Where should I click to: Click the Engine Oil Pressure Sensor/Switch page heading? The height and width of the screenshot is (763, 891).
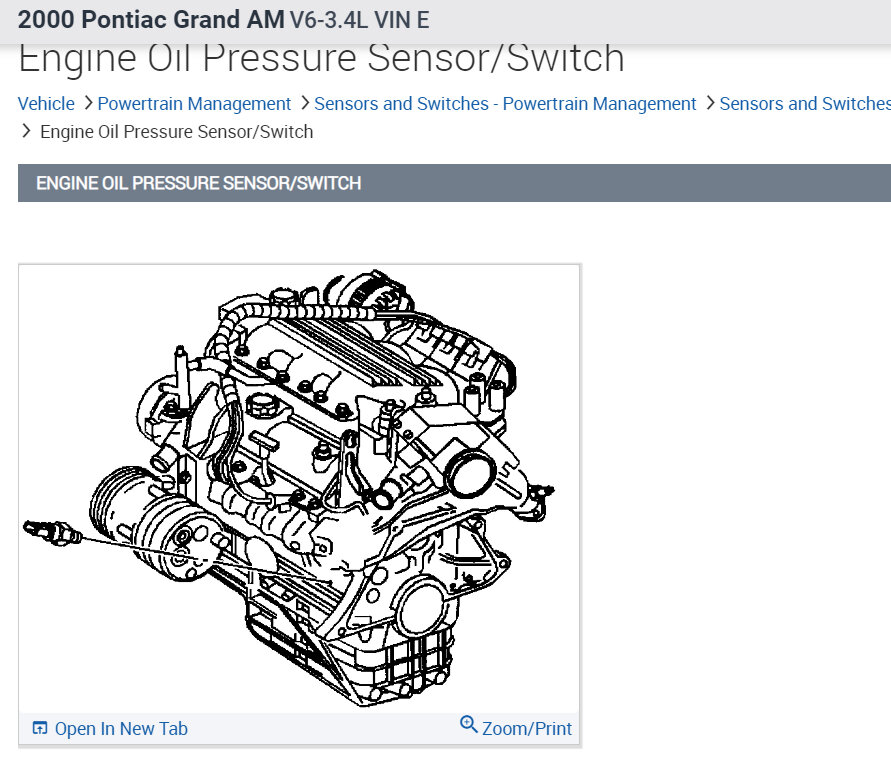pos(322,58)
